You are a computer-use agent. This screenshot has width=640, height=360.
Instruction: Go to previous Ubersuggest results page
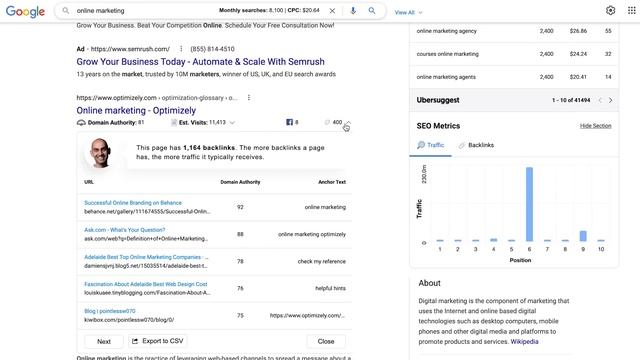pos(600,100)
